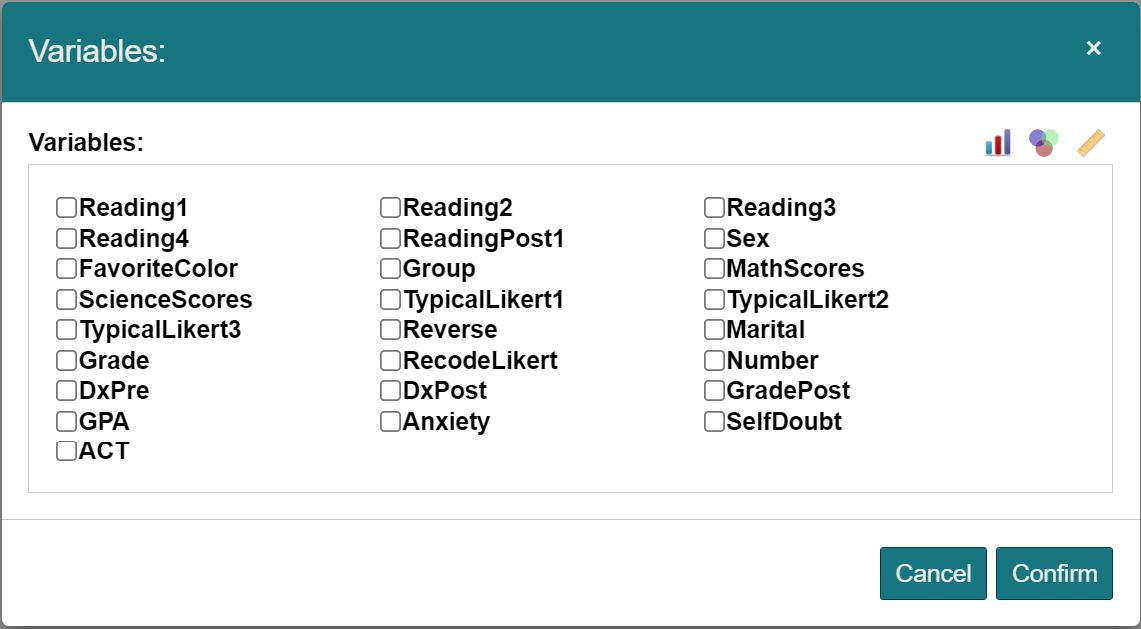Screen dimensions: 1141x629
Task: Toggle the RecodeLikert checkbox
Action: (390, 361)
